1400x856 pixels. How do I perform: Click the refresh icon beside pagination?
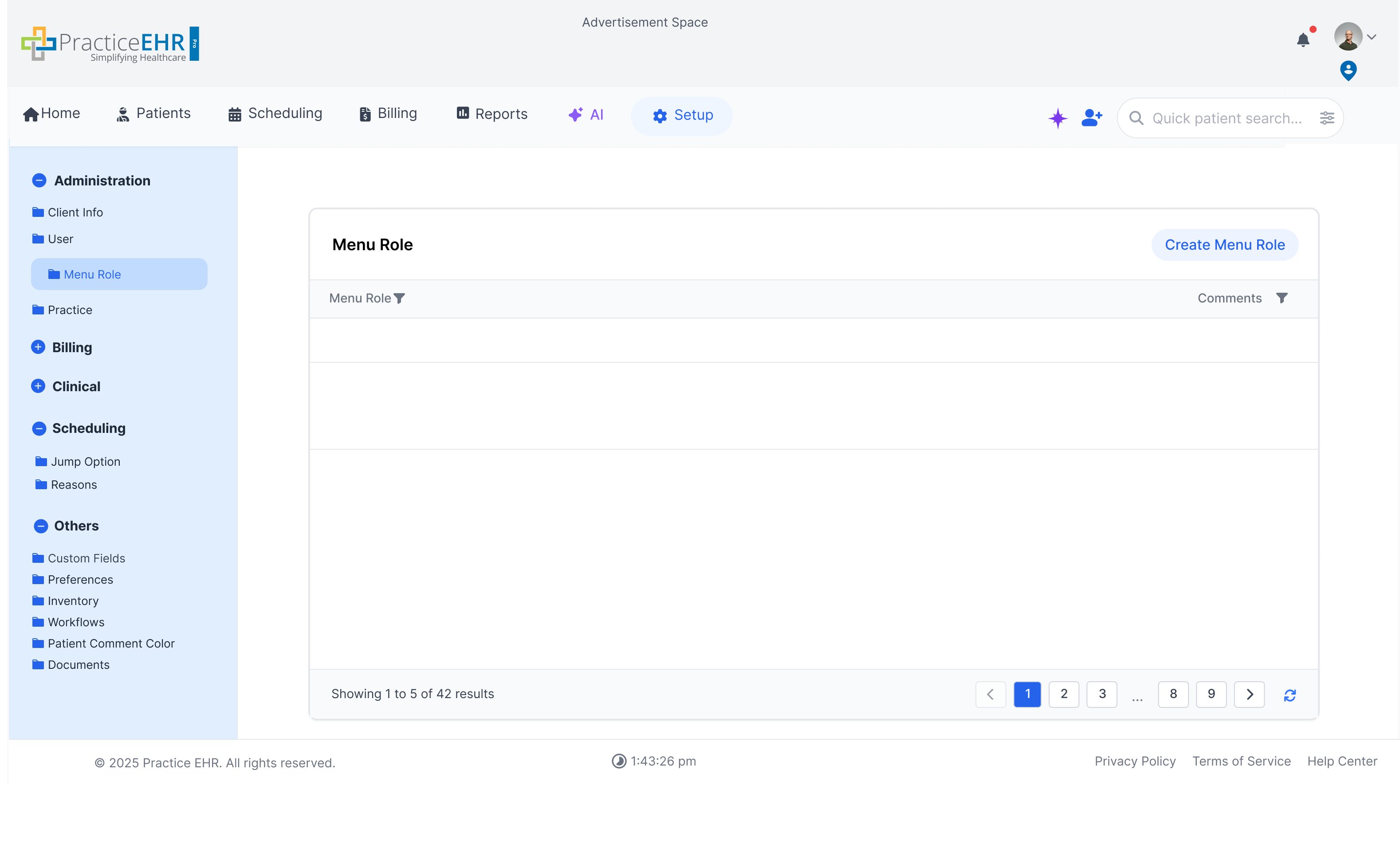1289,695
